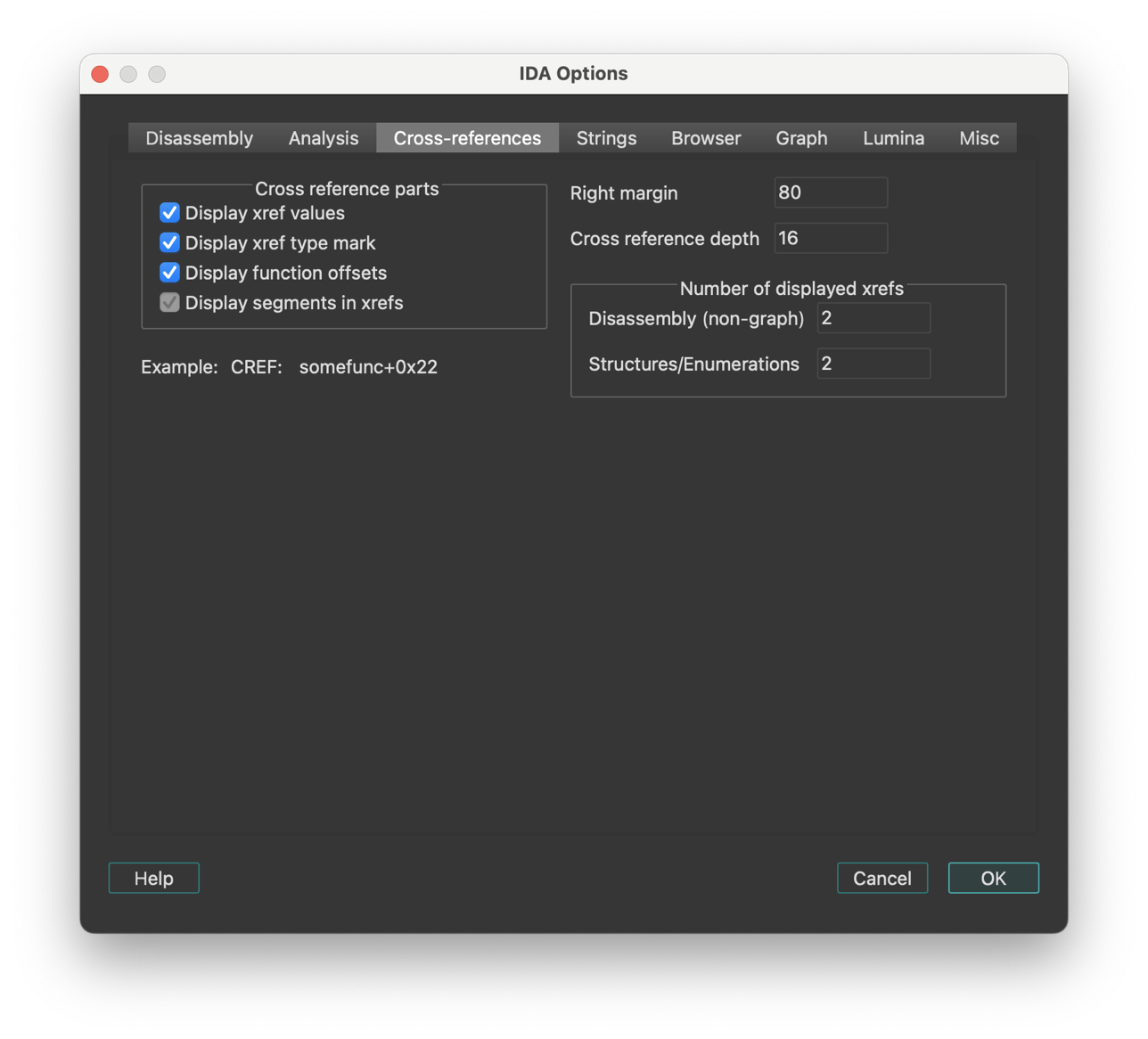The width and height of the screenshot is (1148, 1039).
Task: Switch to the Lumina tab
Action: (893, 138)
